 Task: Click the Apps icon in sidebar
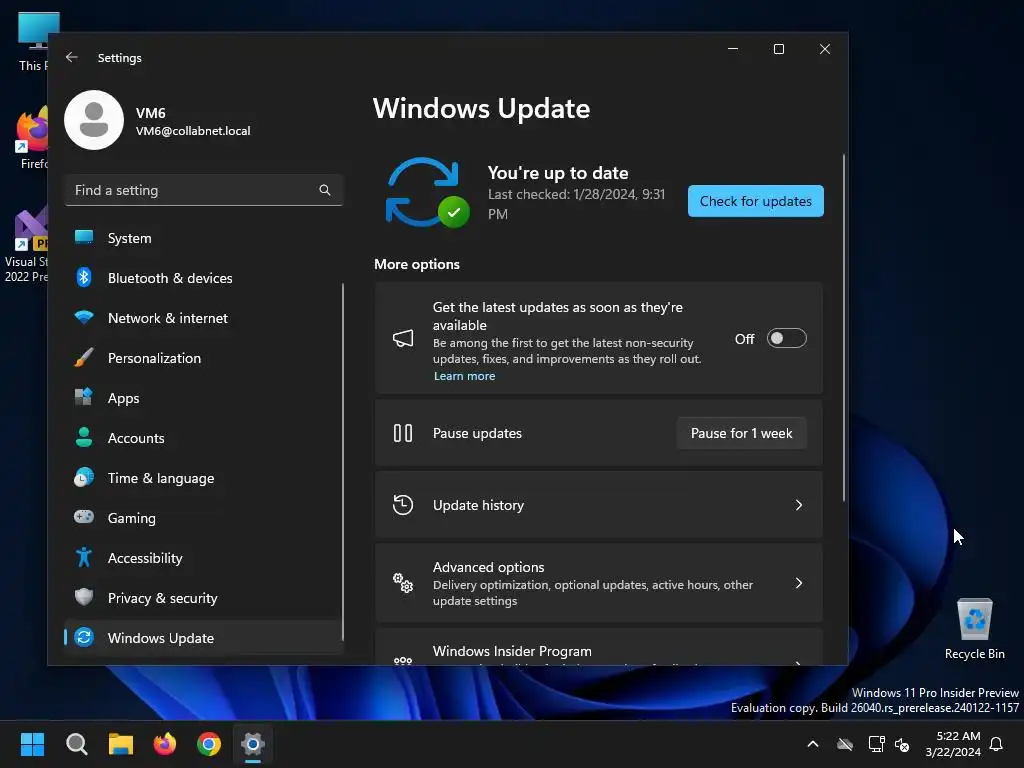tap(84, 397)
